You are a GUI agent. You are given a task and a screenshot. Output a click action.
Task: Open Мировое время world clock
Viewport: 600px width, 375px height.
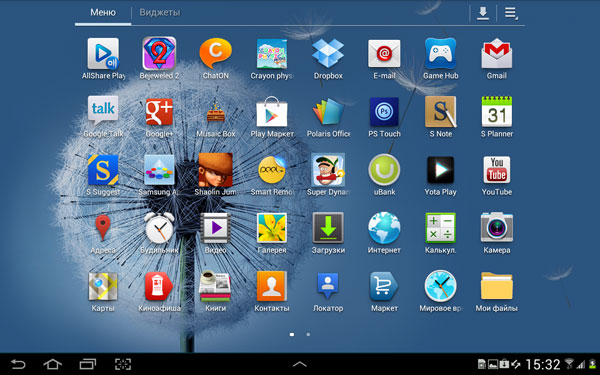click(440, 286)
